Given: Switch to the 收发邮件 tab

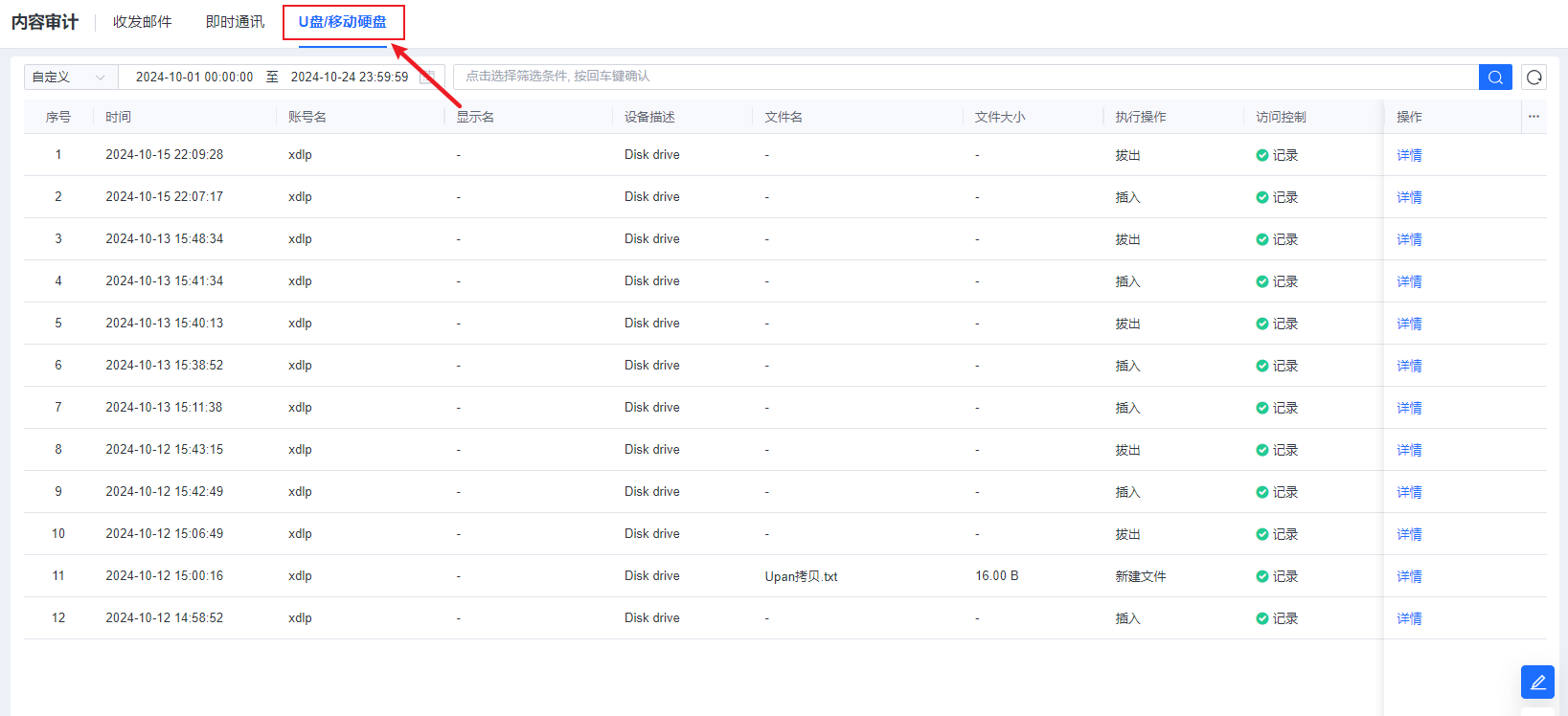Looking at the screenshot, I should click(x=142, y=22).
